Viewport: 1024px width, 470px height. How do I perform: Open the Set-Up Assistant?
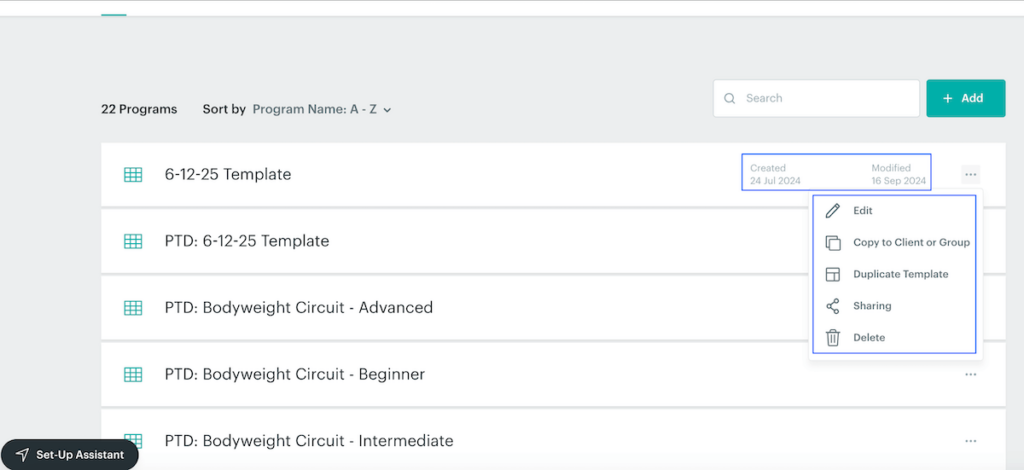tap(70, 454)
